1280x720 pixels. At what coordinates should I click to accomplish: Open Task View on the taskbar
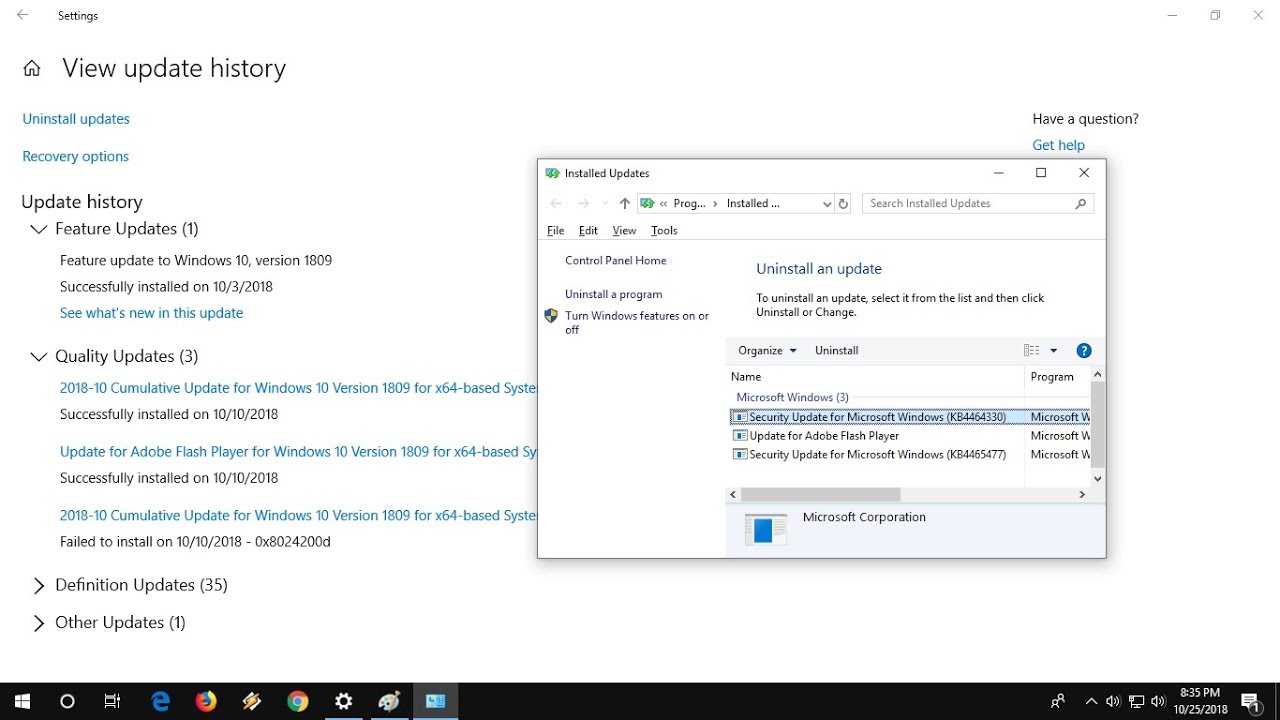(x=112, y=701)
